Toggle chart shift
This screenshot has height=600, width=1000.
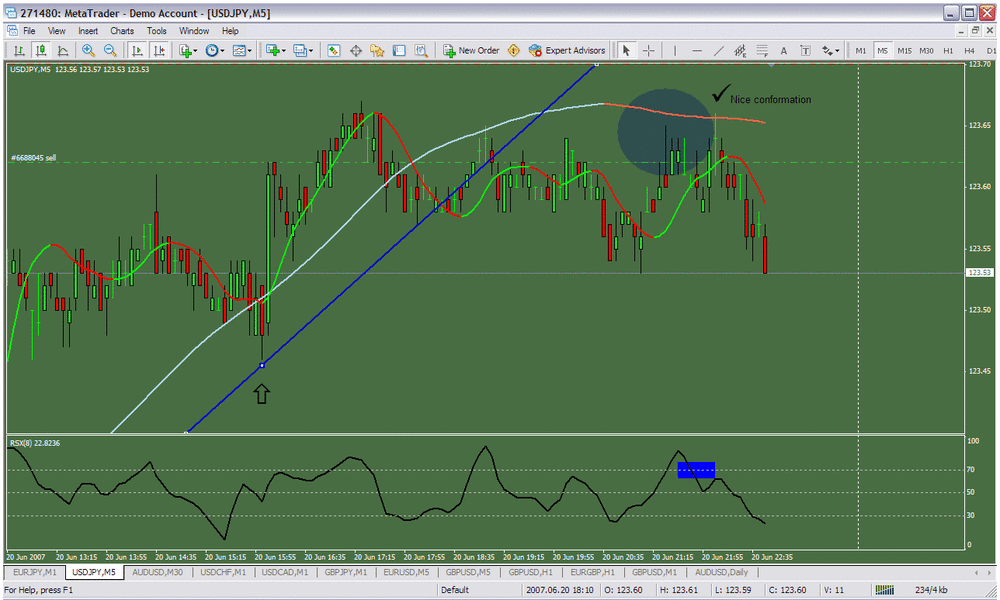pyautogui.click(x=159, y=50)
